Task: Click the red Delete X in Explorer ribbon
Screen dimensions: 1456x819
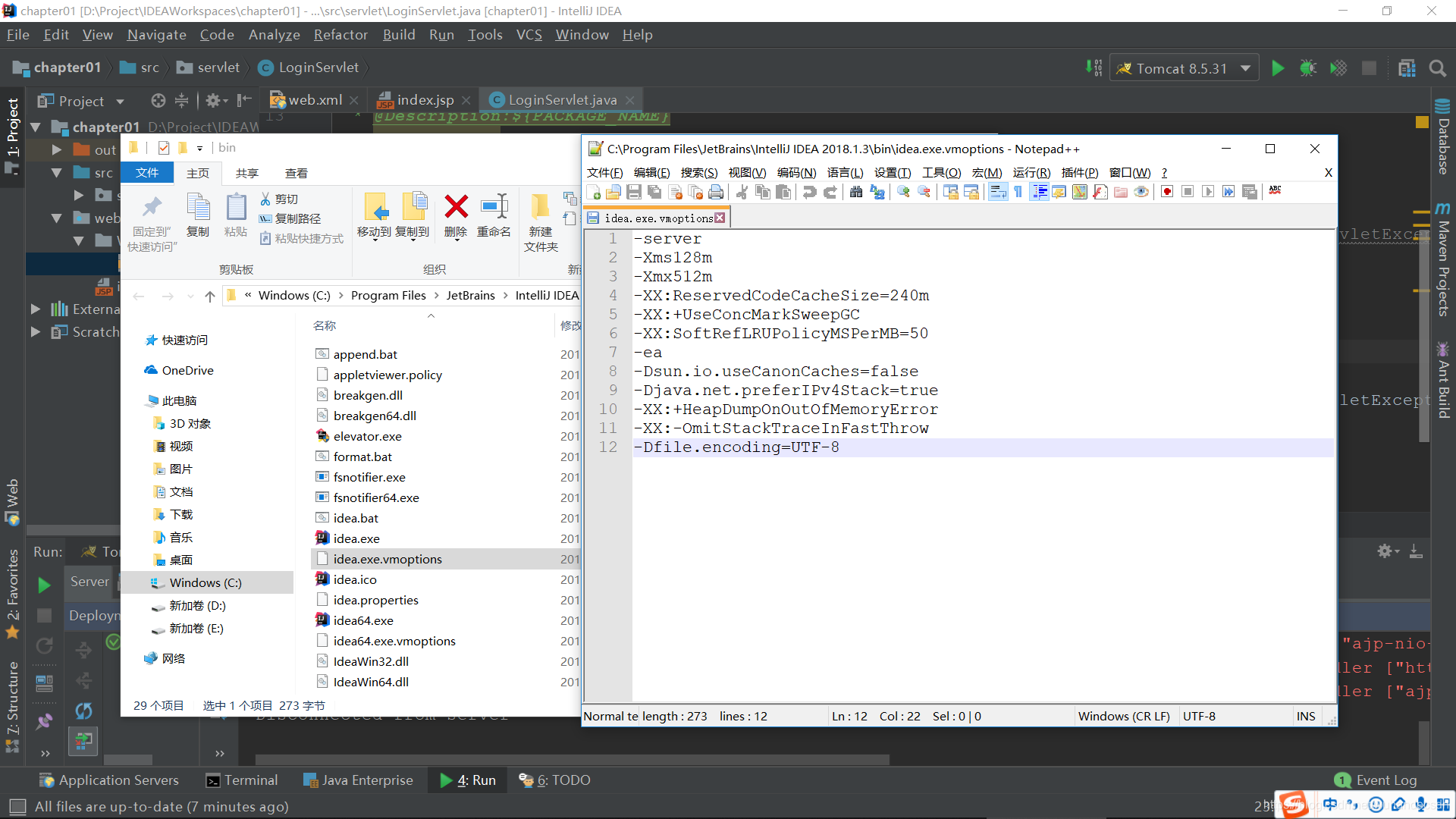Action: coord(456,206)
